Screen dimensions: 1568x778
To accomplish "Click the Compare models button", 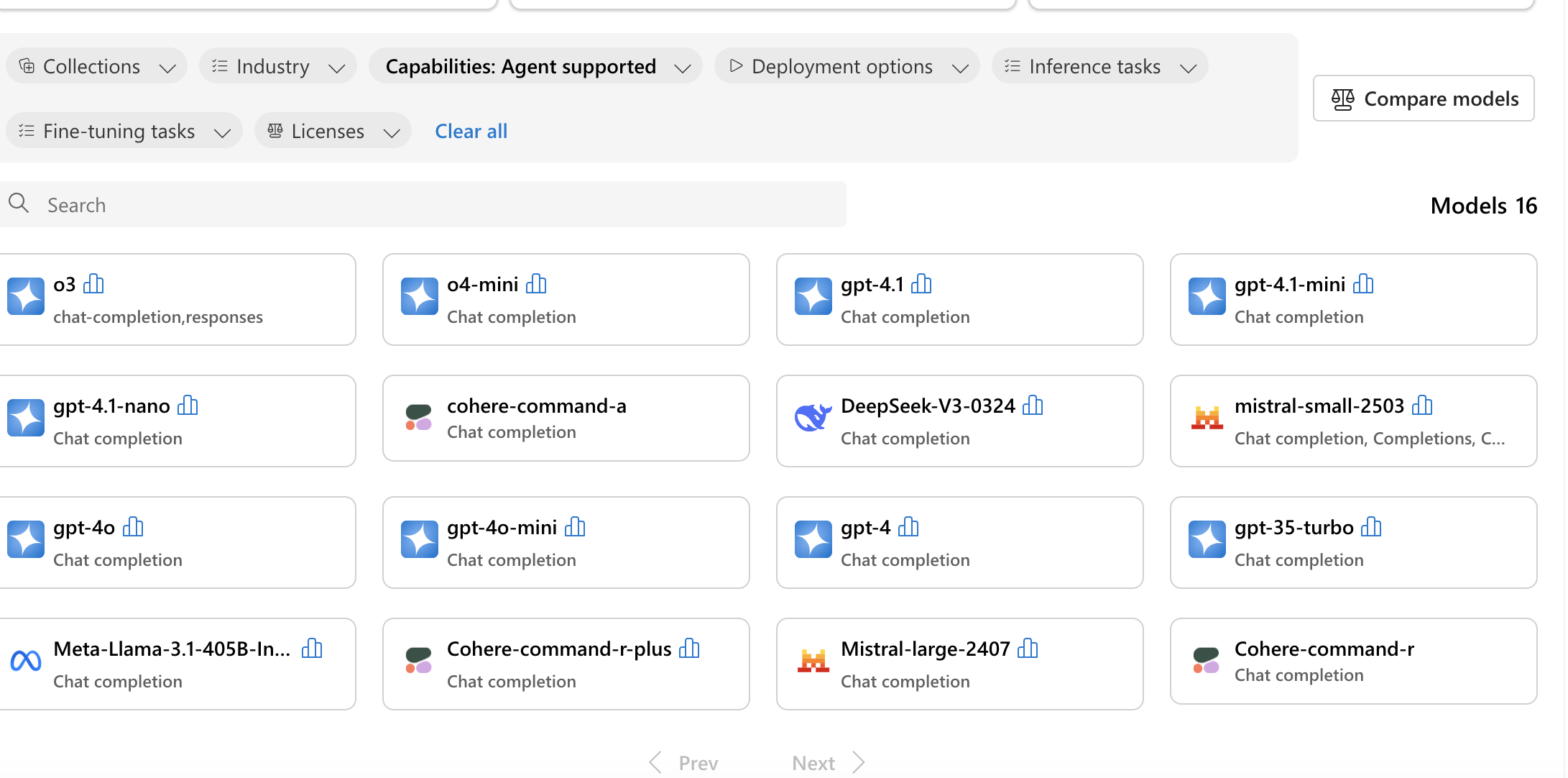I will click(1423, 99).
